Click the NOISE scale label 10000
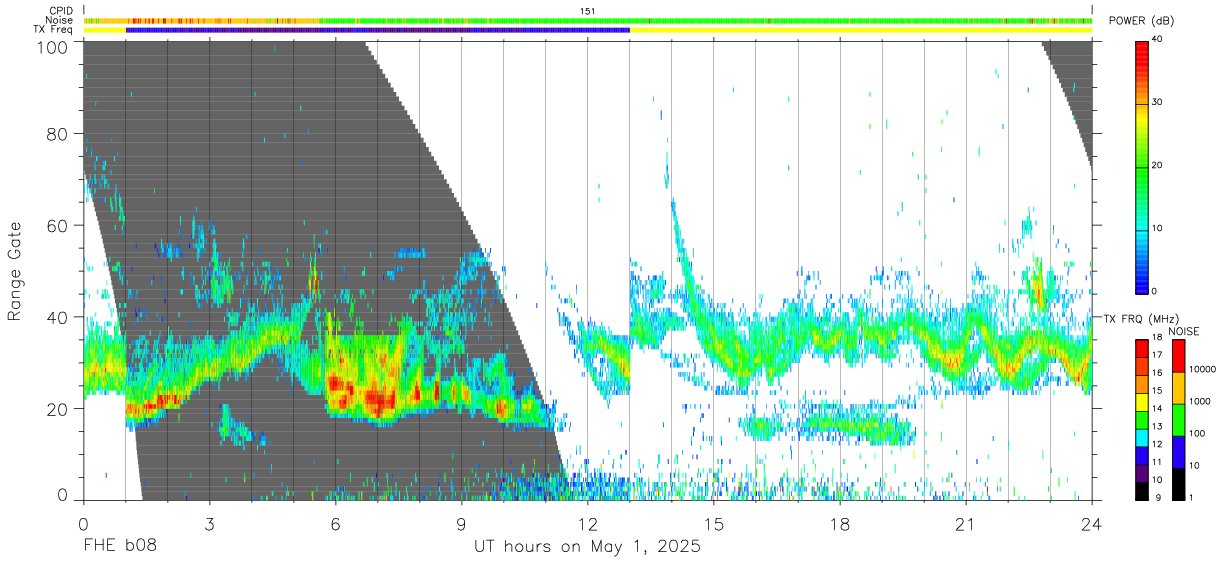 click(x=1203, y=369)
